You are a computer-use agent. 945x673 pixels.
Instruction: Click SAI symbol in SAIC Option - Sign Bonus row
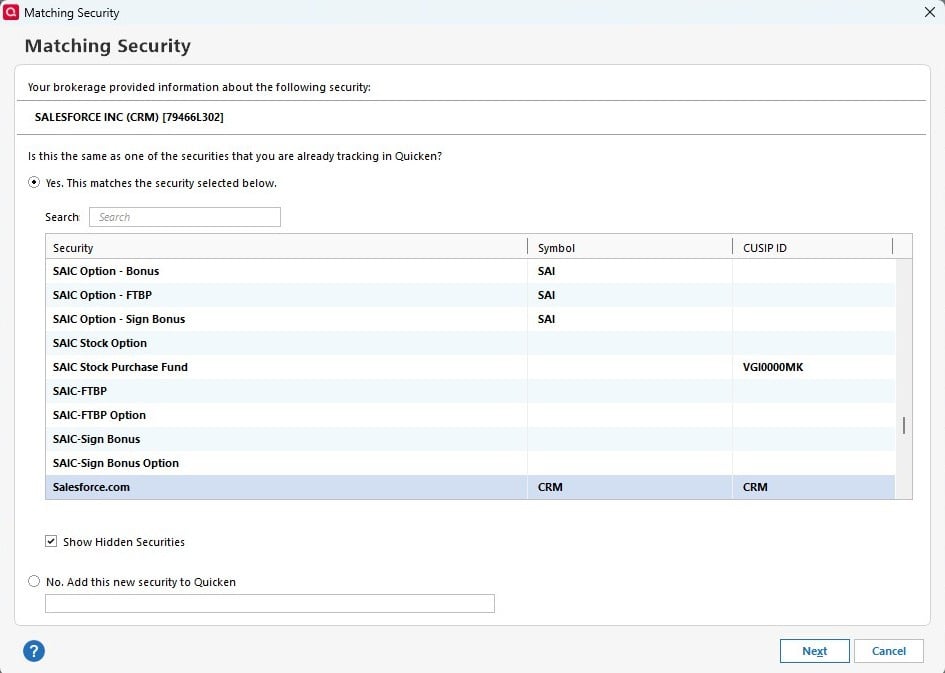[x=547, y=319]
